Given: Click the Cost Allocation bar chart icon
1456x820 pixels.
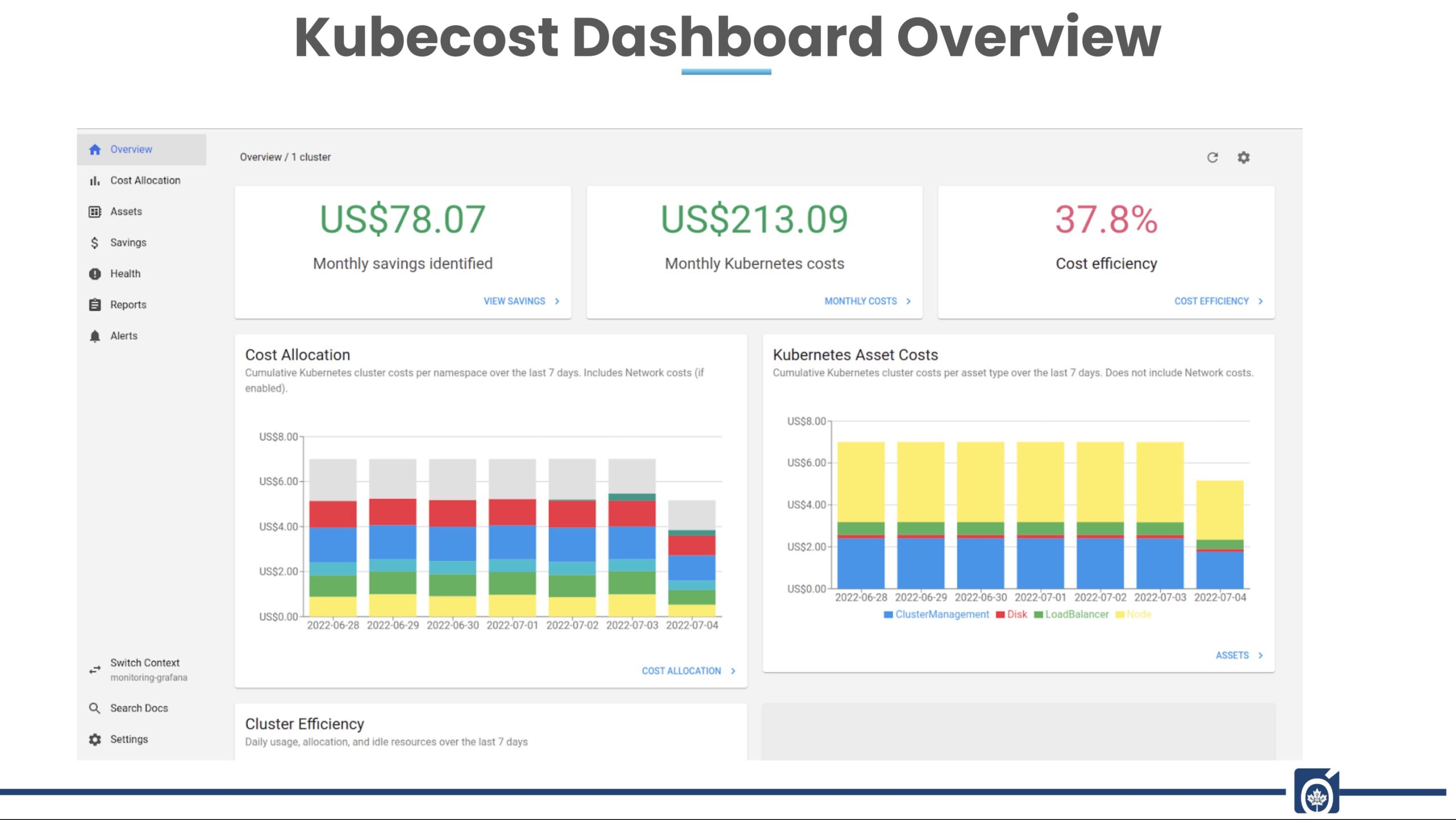Looking at the screenshot, I should [95, 181].
